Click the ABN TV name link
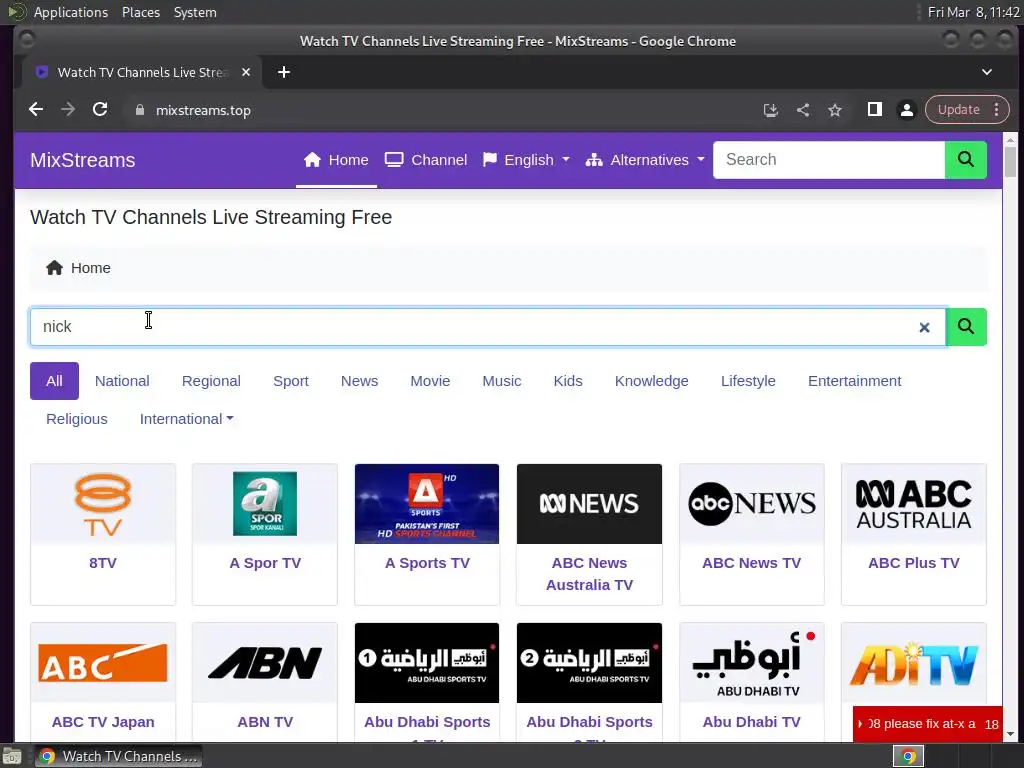1024x768 pixels. coord(265,722)
